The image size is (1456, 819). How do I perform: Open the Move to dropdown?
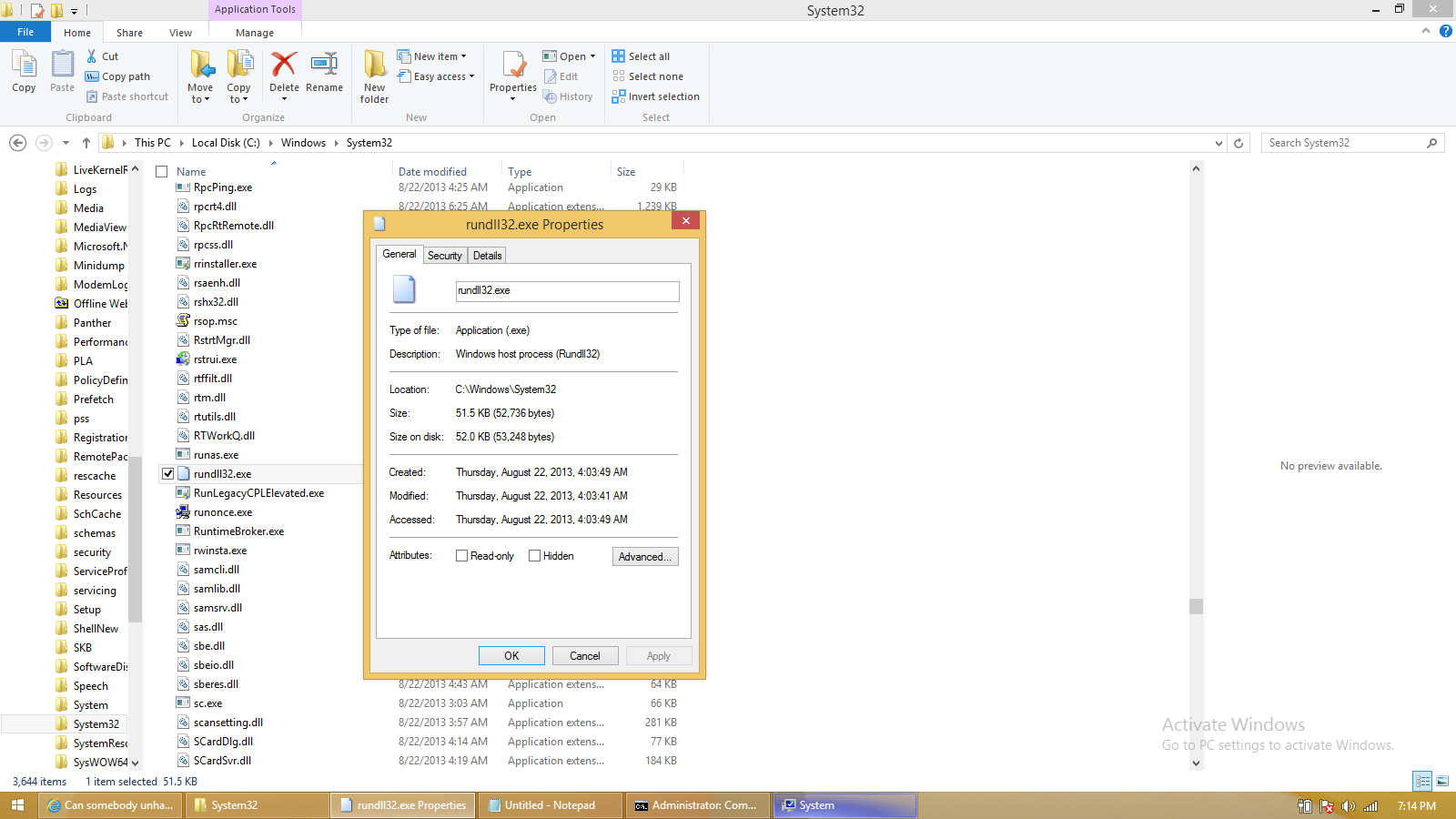coord(200,94)
